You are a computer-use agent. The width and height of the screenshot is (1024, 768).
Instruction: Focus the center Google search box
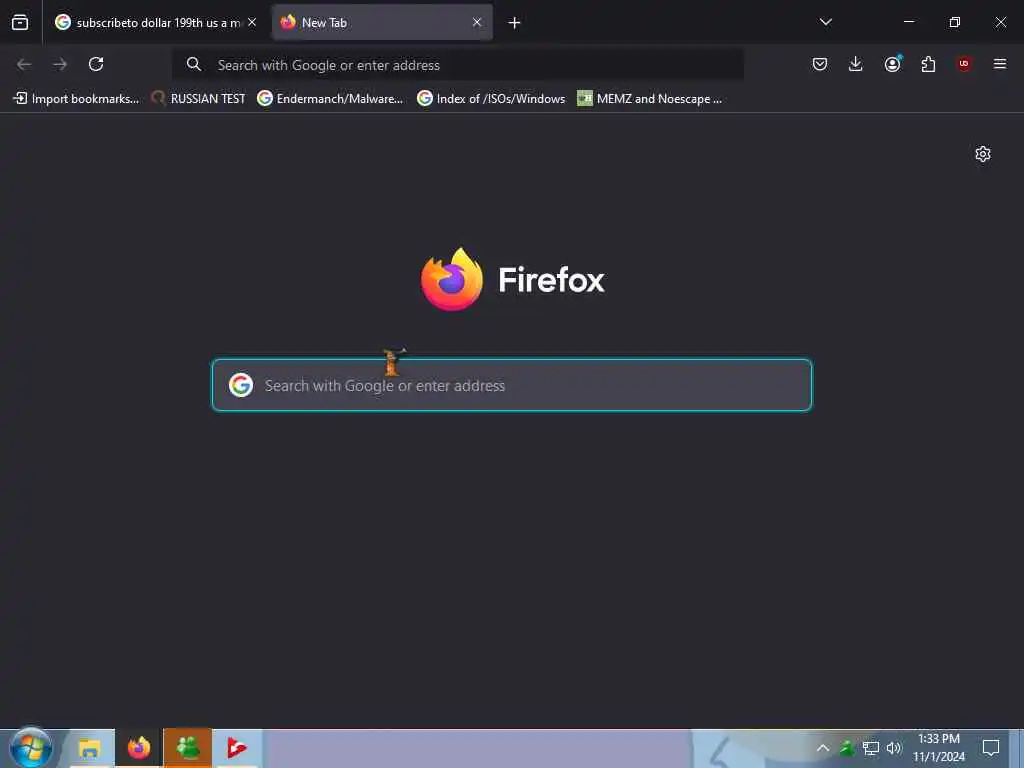[512, 385]
